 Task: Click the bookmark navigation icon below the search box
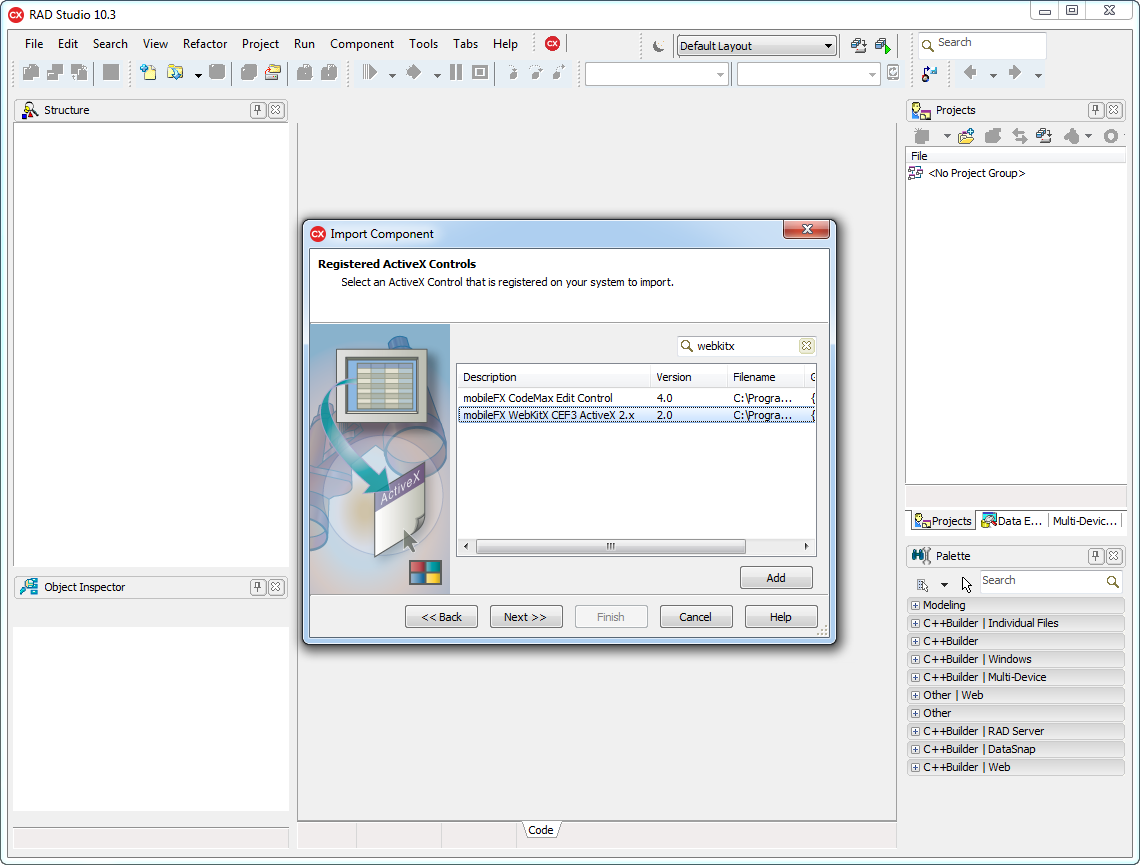point(929,73)
